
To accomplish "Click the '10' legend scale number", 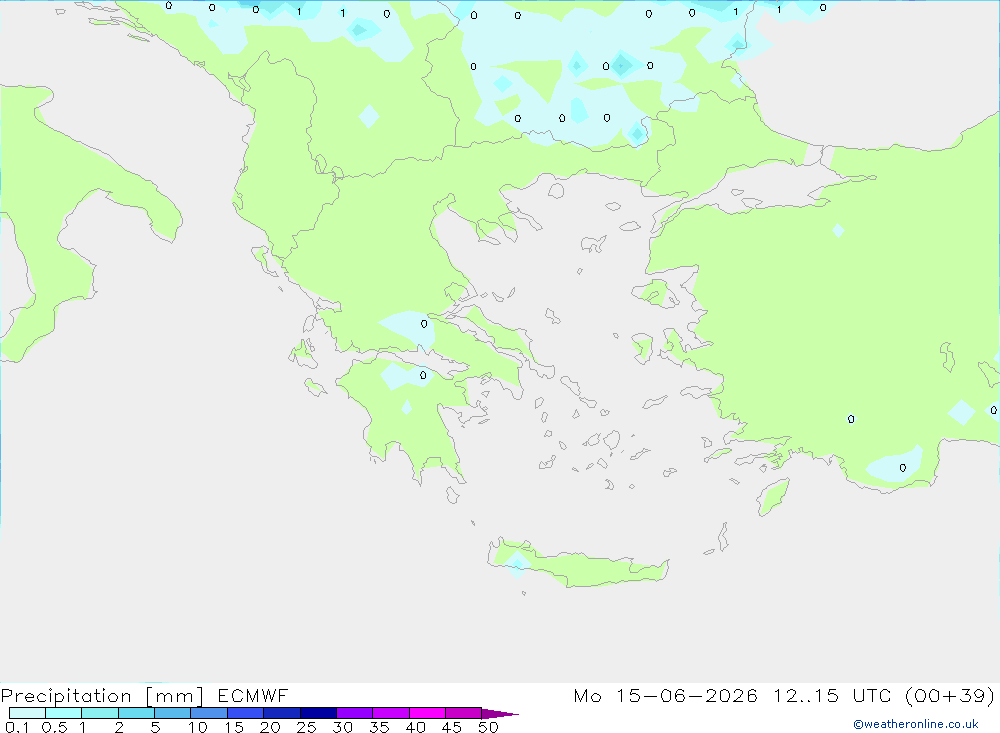I will click(x=198, y=727).
